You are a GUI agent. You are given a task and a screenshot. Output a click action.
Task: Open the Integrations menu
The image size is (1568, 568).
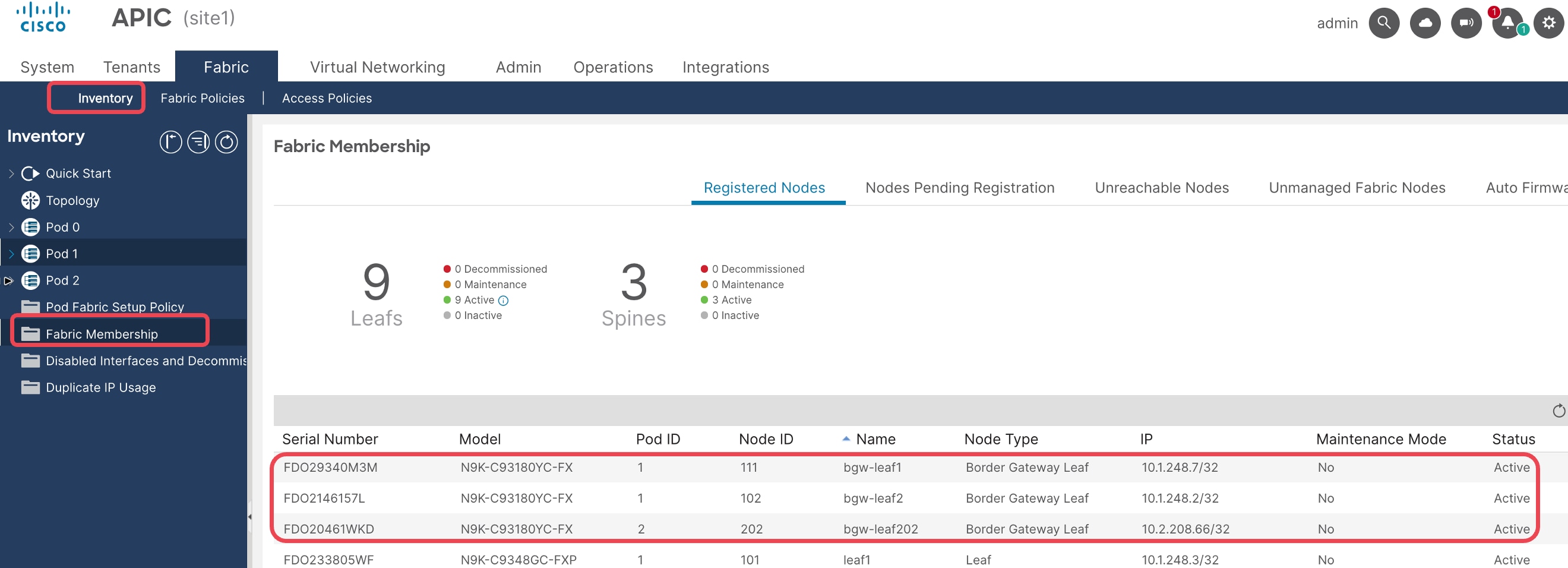[x=726, y=67]
